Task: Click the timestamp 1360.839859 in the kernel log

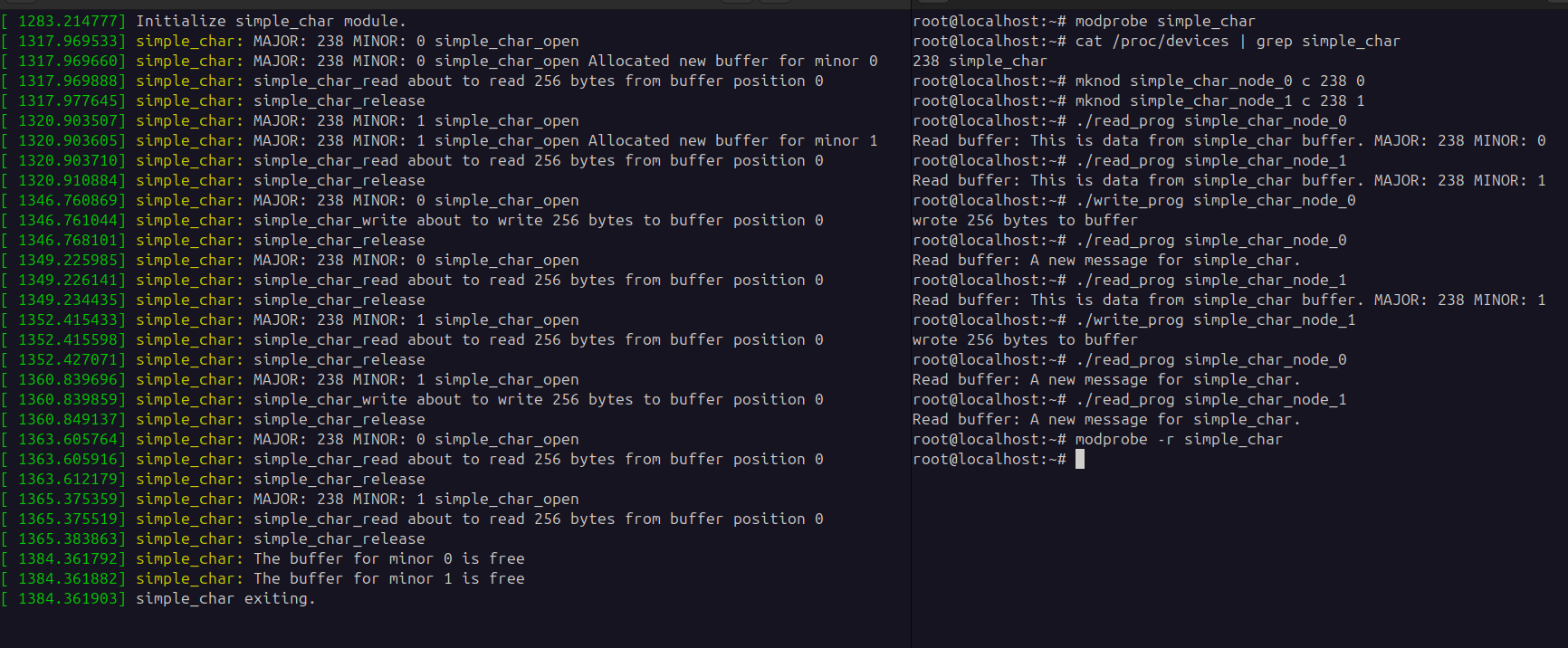Action: pos(72,400)
